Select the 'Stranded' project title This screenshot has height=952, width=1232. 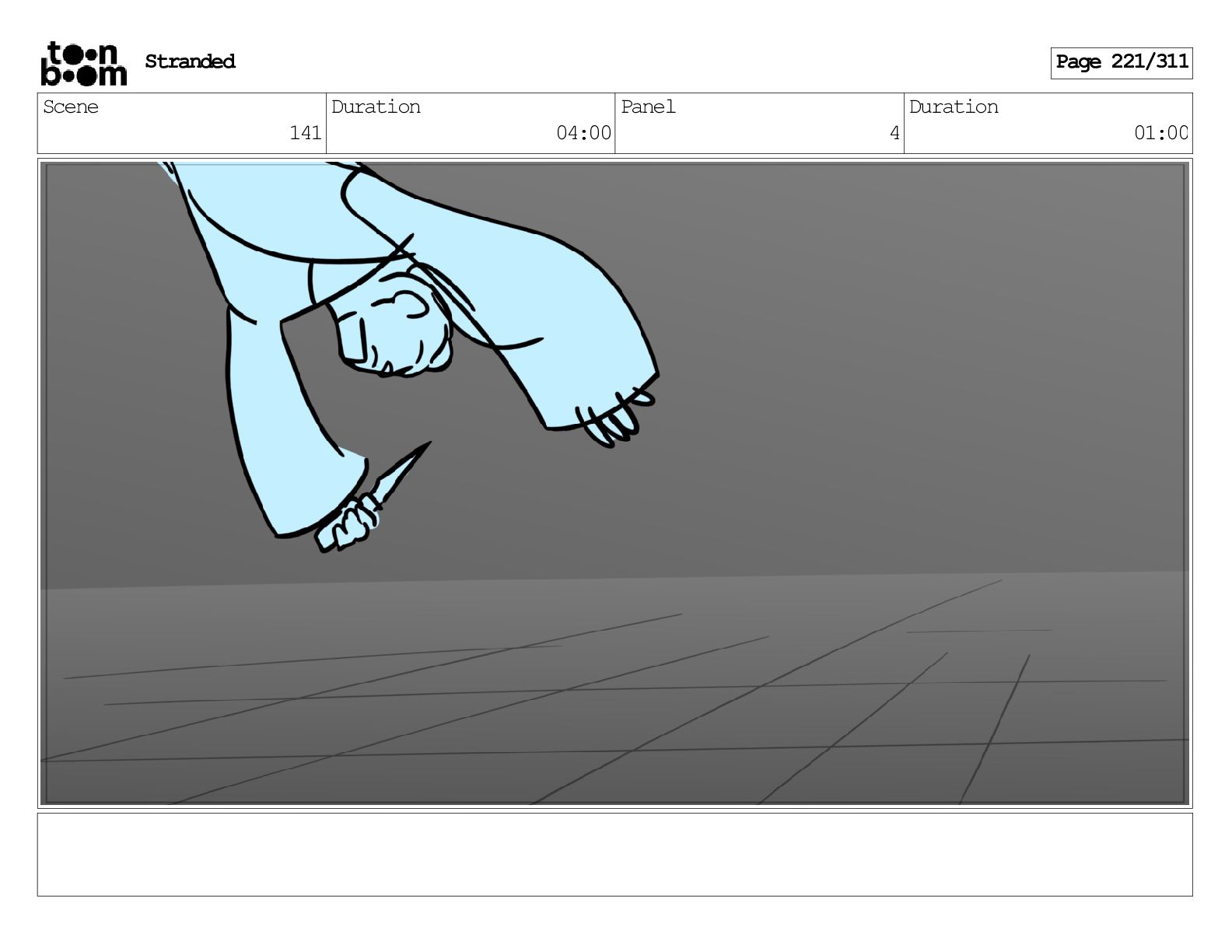pos(190,61)
